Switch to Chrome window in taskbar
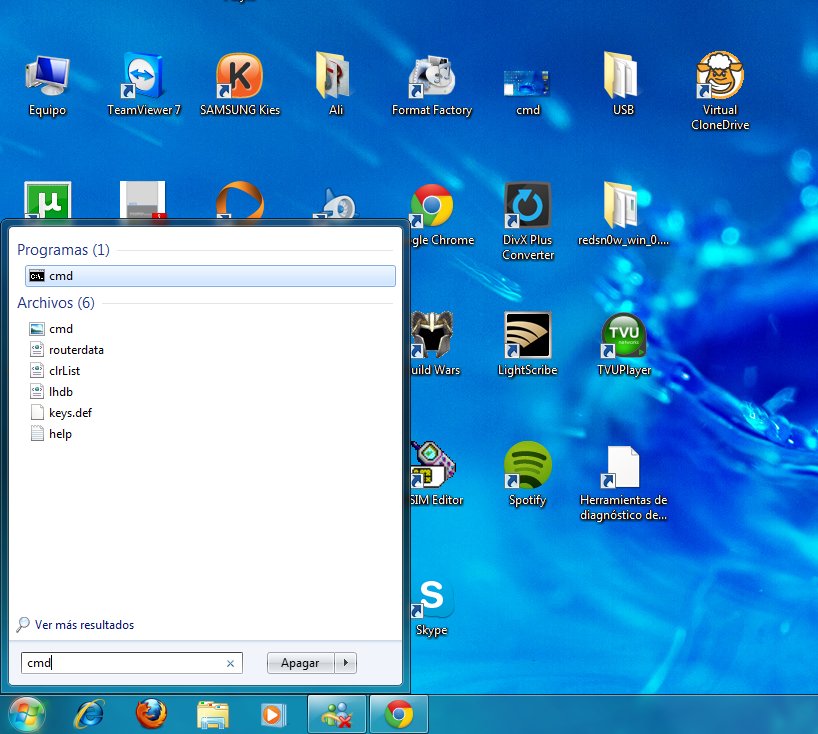Screen dimensions: 818x734 click(x=399, y=714)
